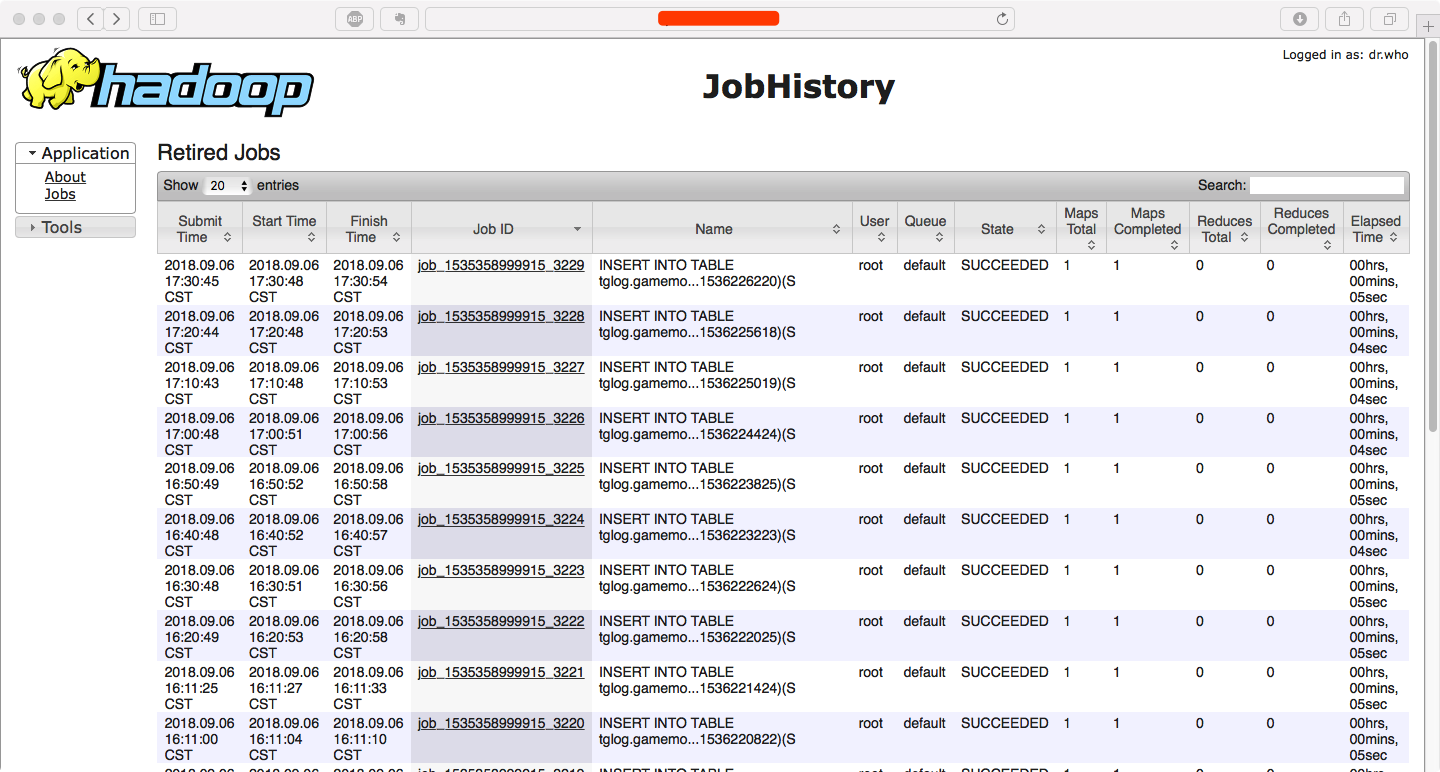The image size is (1440, 772).
Task: Click the Safari share icon
Action: pyautogui.click(x=1344, y=19)
